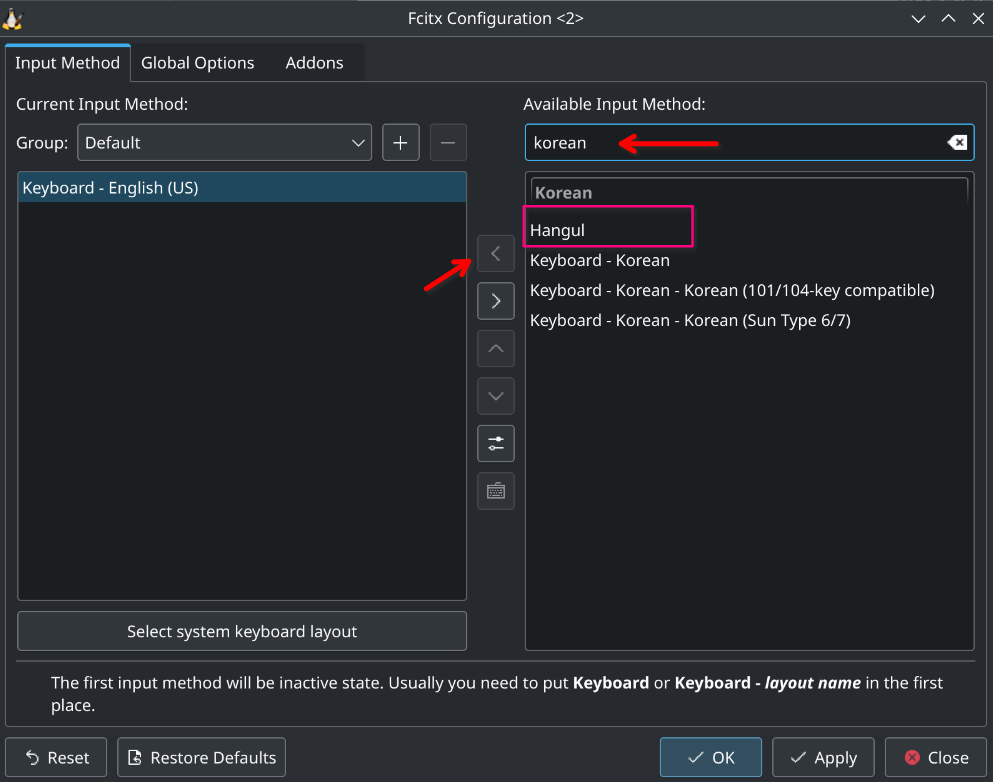Switch to the Input Method tab
The width and height of the screenshot is (993, 782).
tap(67, 63)
